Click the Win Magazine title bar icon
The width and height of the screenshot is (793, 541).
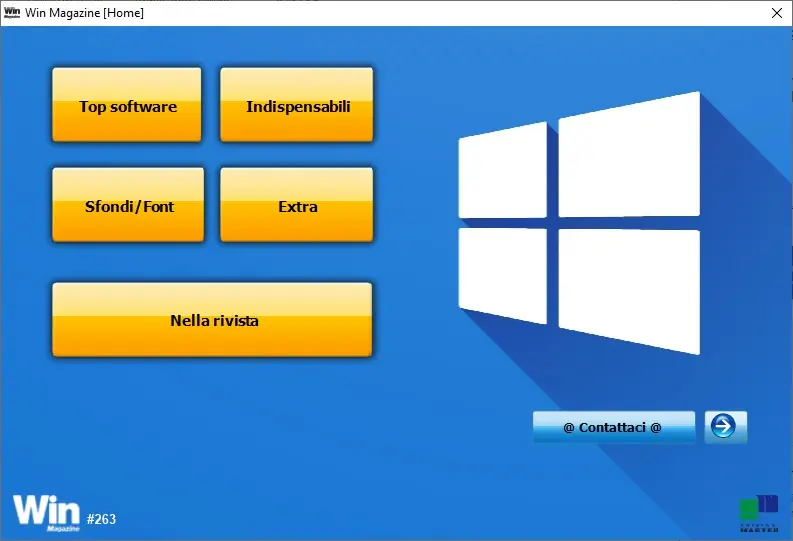pyautogui.click(x=12, y=13)
